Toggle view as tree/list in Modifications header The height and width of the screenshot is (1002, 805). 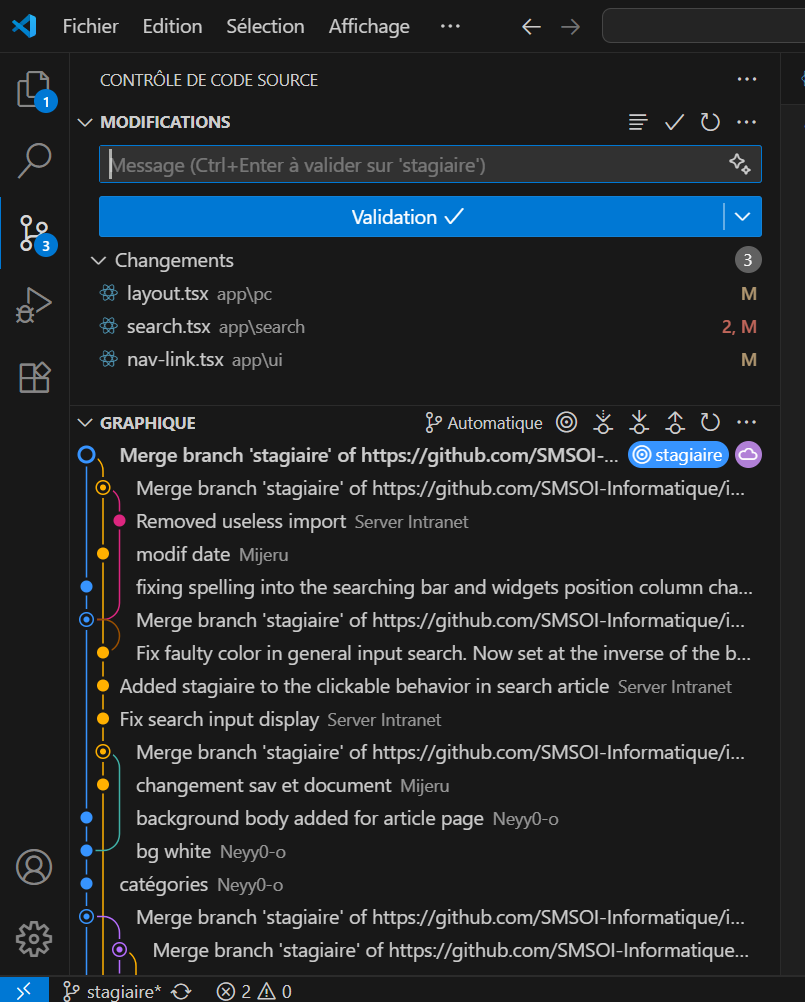(638, 122)
